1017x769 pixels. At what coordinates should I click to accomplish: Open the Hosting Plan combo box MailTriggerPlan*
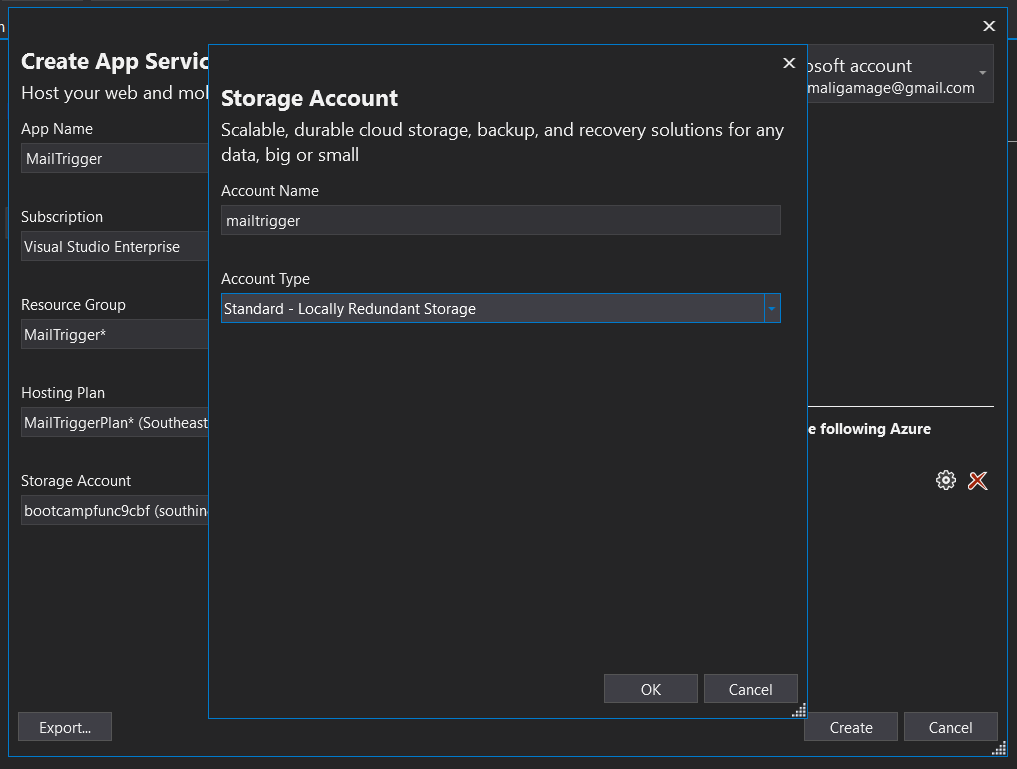click(x=115, y=423)
